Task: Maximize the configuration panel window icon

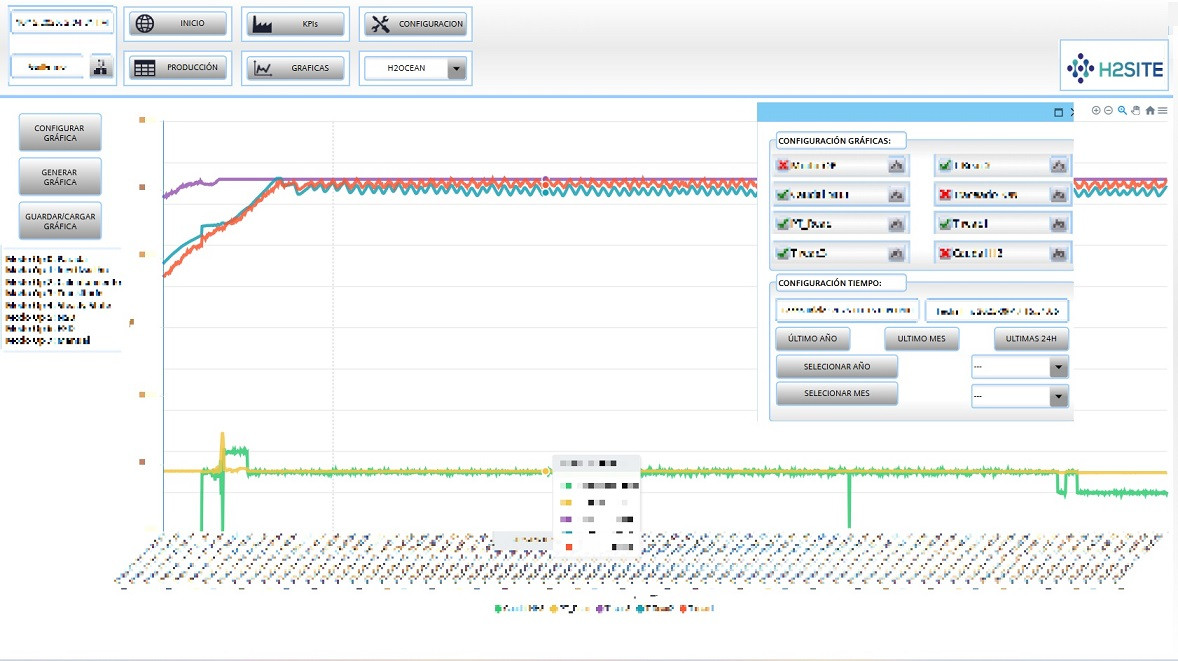Action: tap(1059, 113)
